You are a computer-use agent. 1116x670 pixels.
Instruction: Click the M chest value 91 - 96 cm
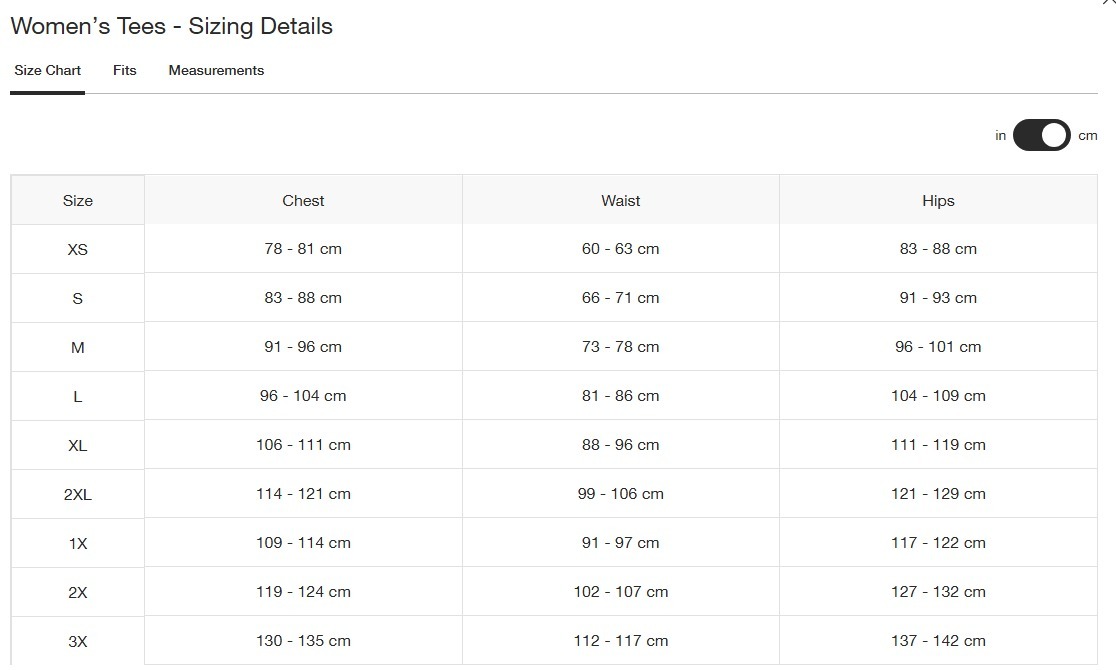pos(303,347)
